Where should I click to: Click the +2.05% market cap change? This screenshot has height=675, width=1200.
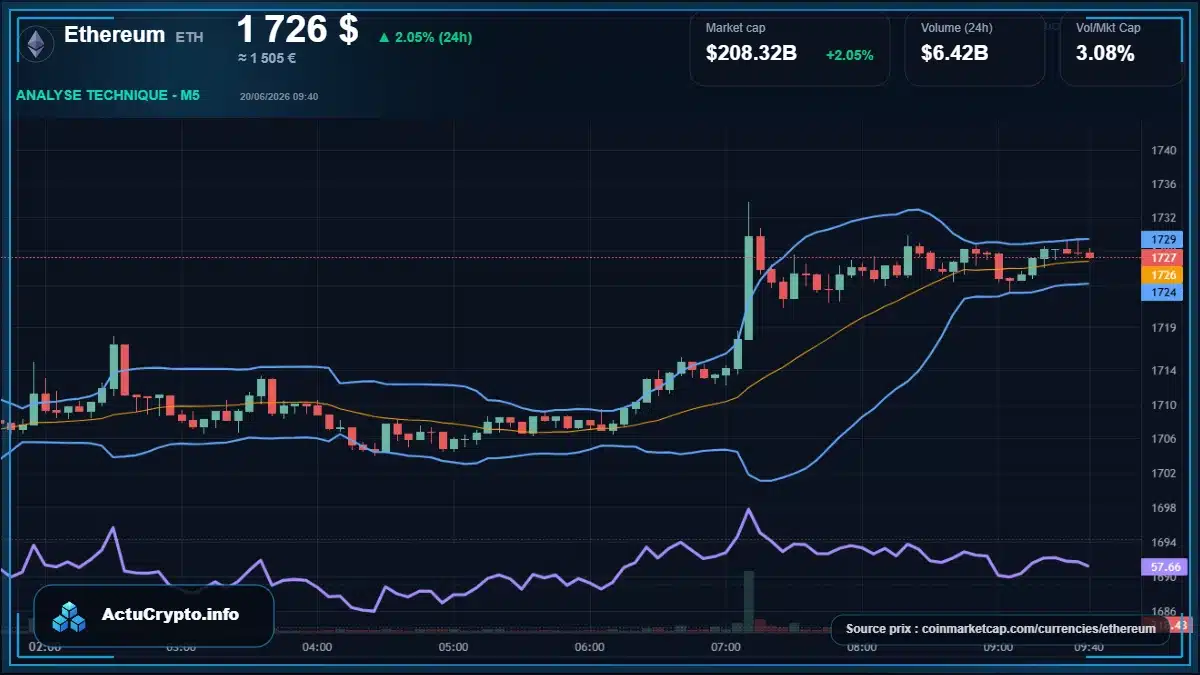pyautogui.click(x=850, y=55)
